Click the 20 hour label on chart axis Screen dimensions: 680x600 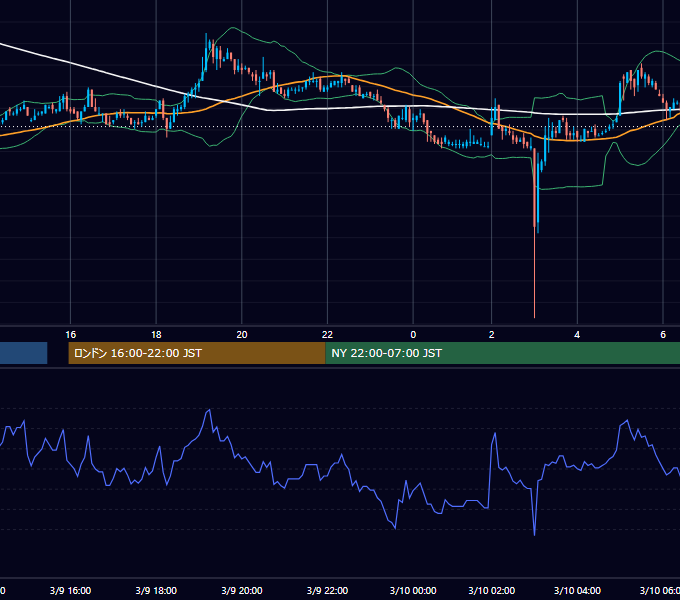click(x=242, y=335)
